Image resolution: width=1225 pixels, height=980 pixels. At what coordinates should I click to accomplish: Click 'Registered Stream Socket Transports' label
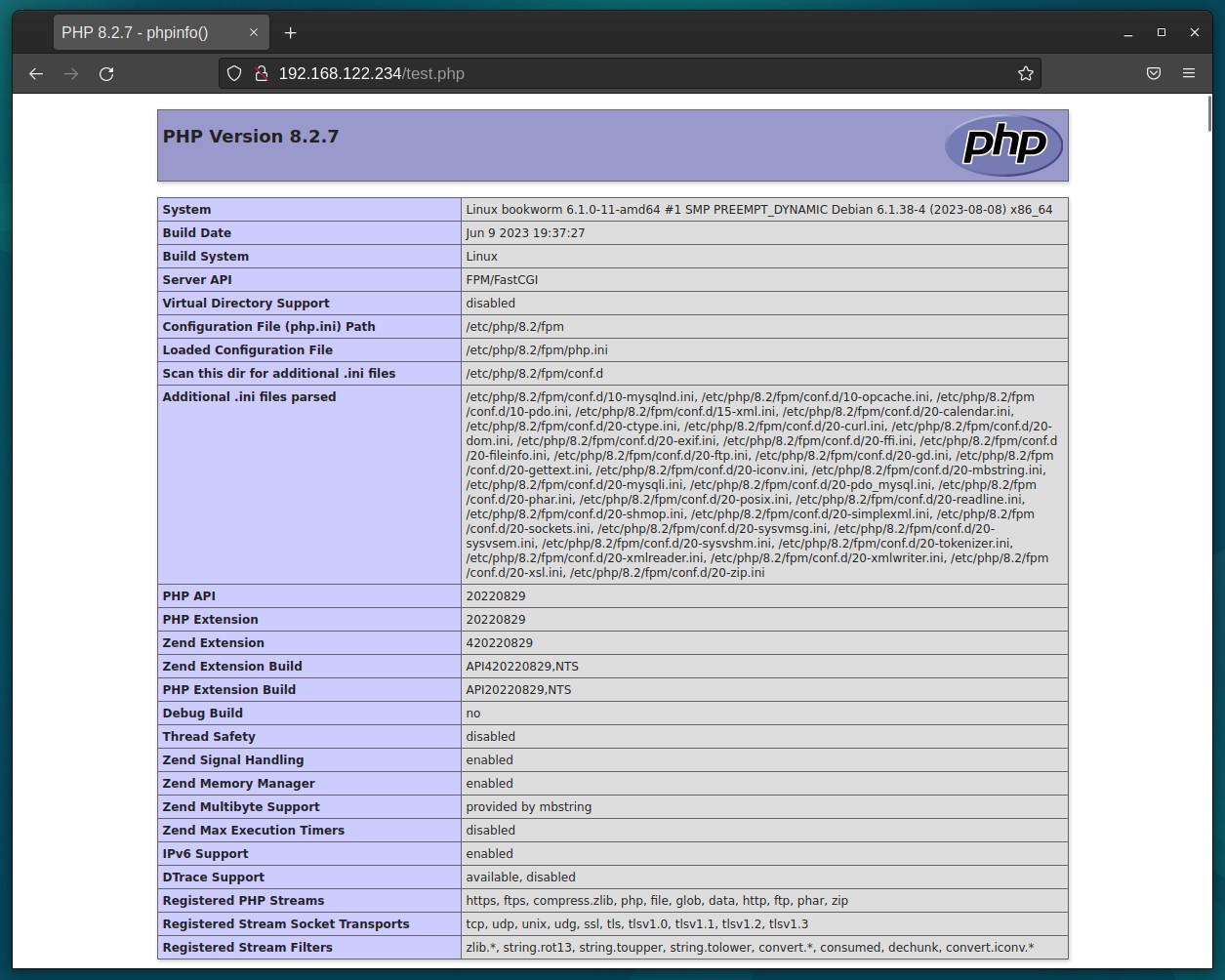286,924
